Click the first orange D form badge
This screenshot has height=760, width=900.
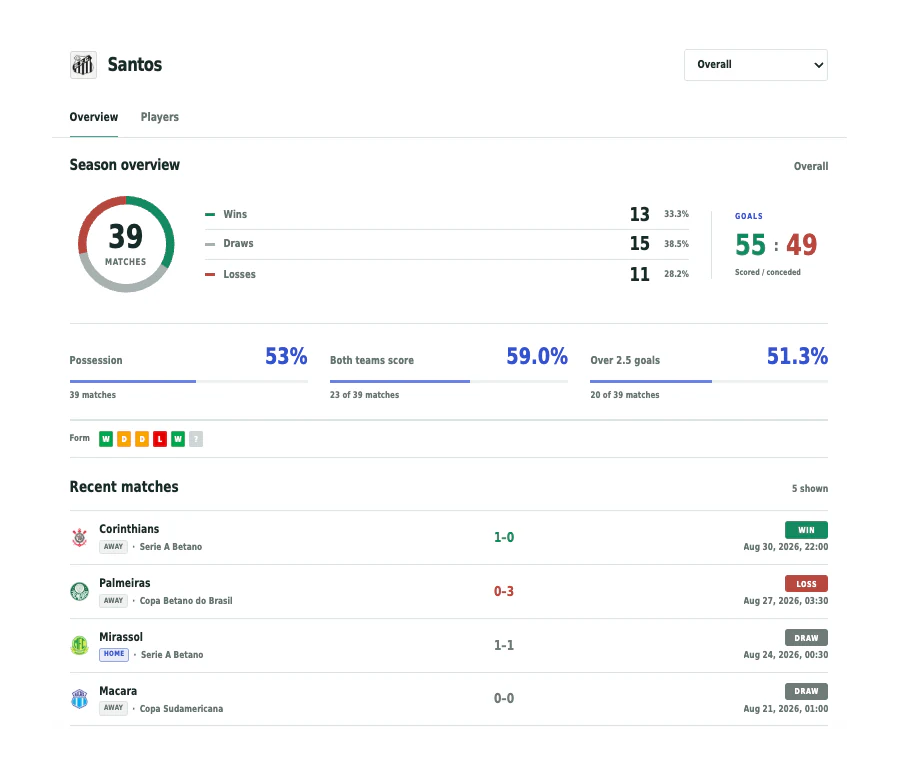coord(124,439)
